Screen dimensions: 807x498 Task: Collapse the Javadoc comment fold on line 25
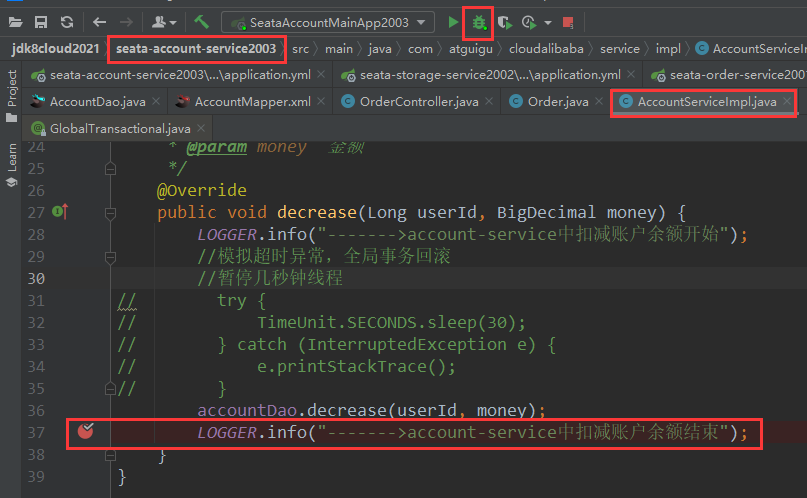click(x=110, y=169)
